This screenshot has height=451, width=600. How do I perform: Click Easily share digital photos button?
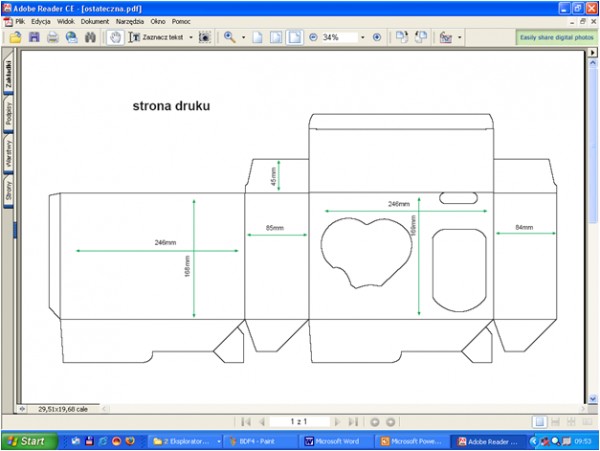point(556,37)
